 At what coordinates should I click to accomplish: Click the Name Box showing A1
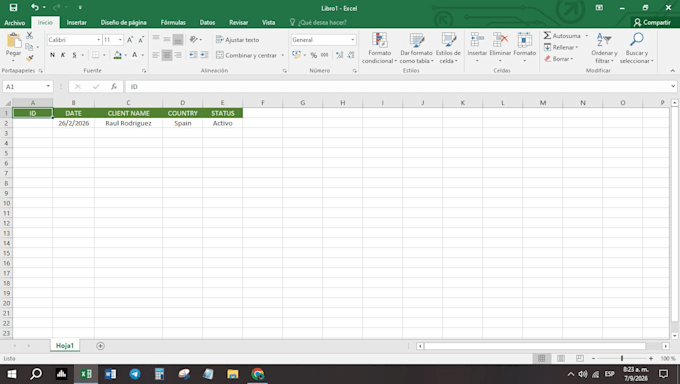[x=27, y=87]
